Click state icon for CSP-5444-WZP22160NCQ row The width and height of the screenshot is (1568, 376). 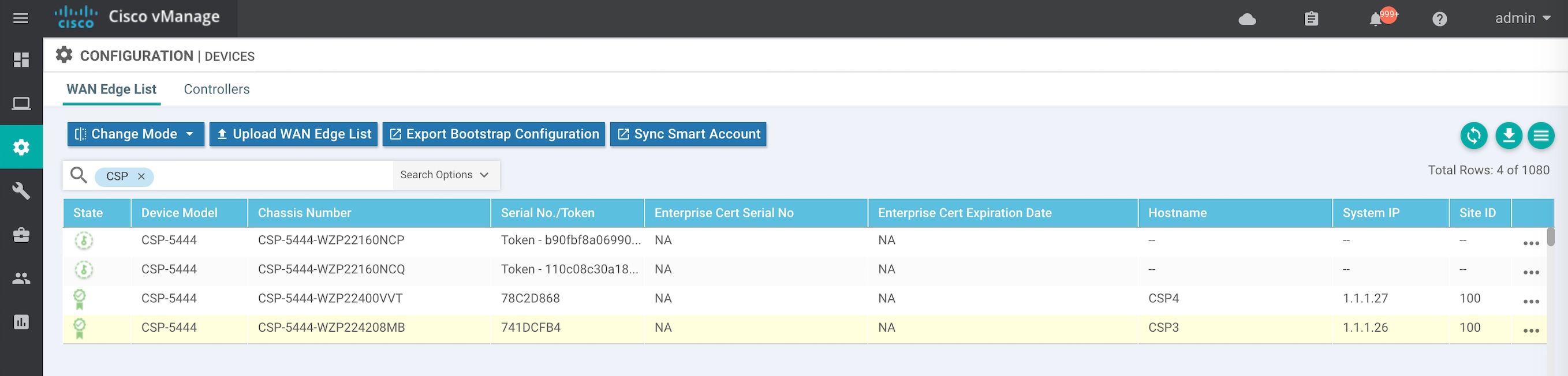(84, 269)
